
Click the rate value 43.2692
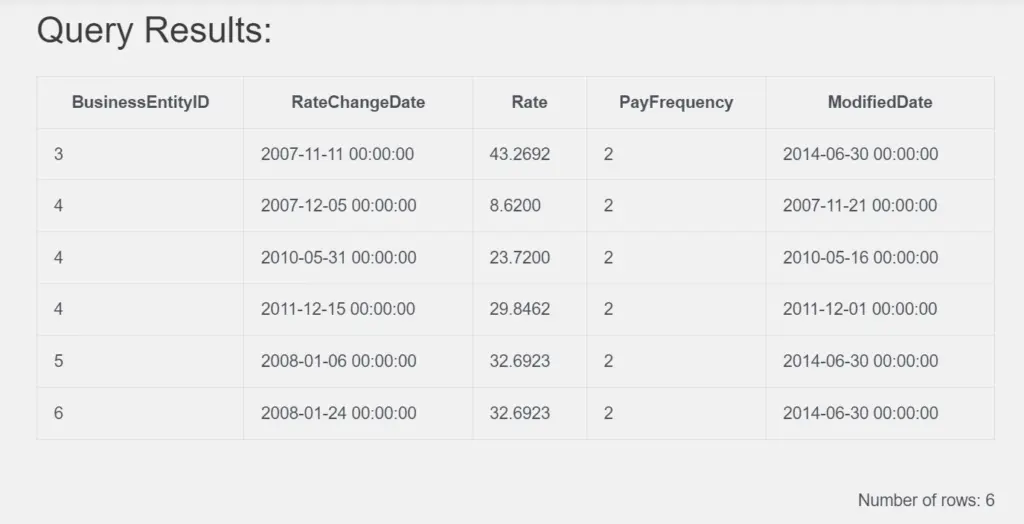point(519,154)
